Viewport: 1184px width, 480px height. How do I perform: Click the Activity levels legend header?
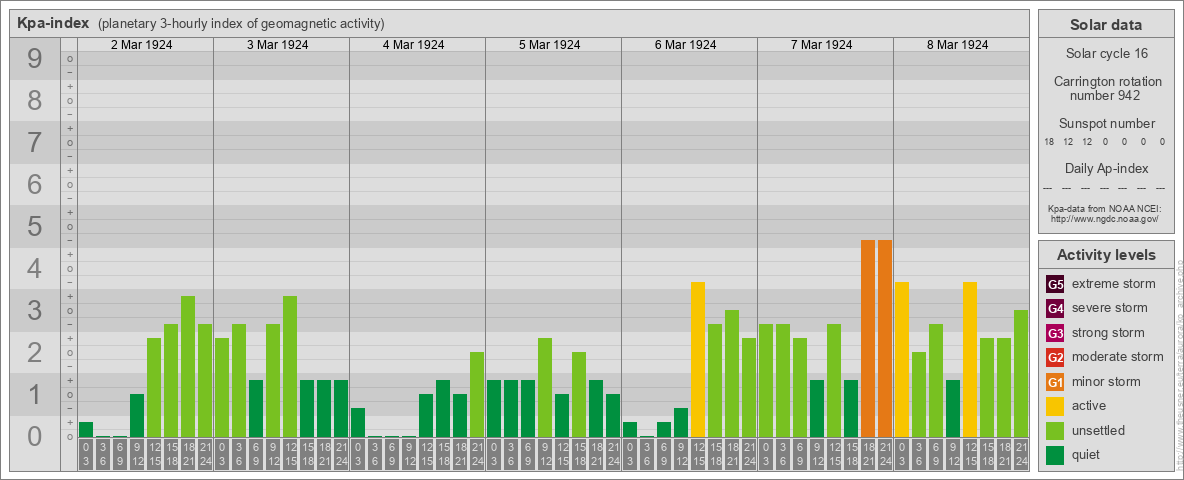pyautogui.click(x=1106, y=255)
